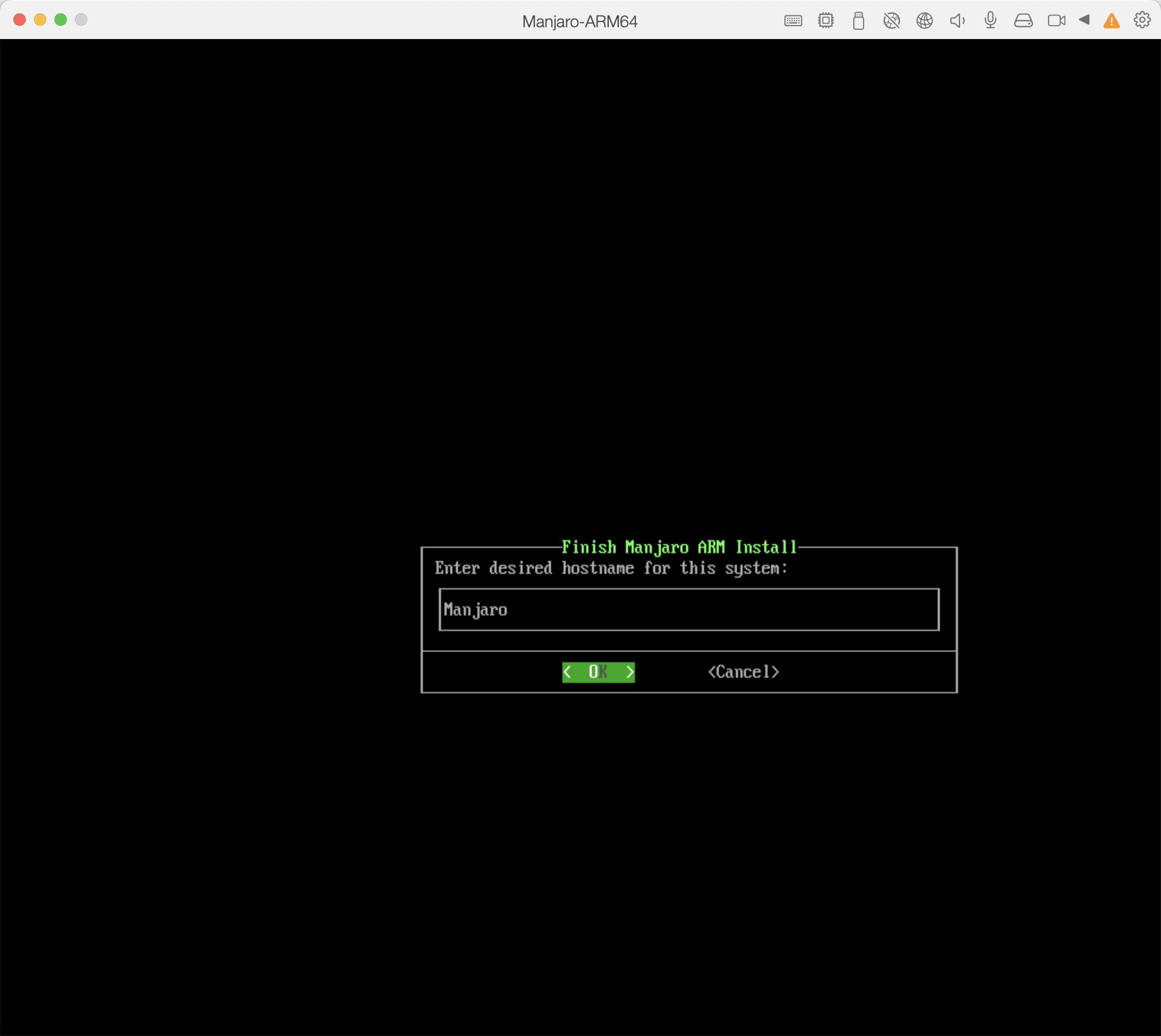Viewport: 1161px width, 1036px height.
Task: Open the USB devices icon
Action: click(x=859, y=21)
